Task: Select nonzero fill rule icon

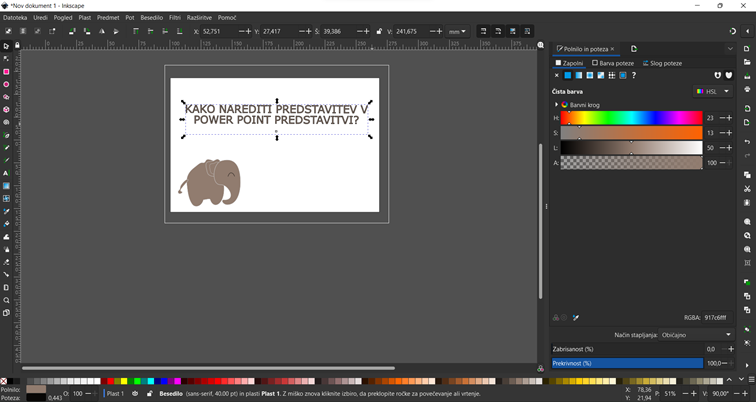Action: [729, 75]
